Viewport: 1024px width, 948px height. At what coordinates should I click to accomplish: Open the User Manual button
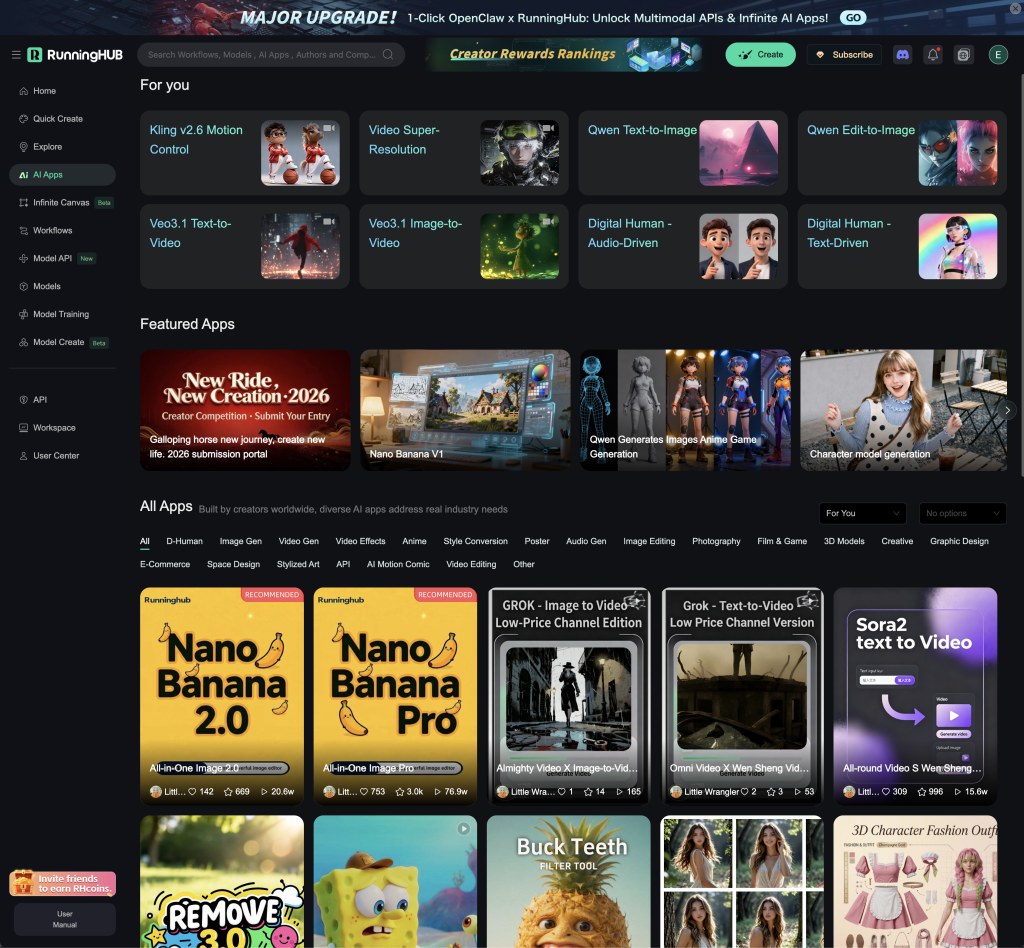point(65,919)
